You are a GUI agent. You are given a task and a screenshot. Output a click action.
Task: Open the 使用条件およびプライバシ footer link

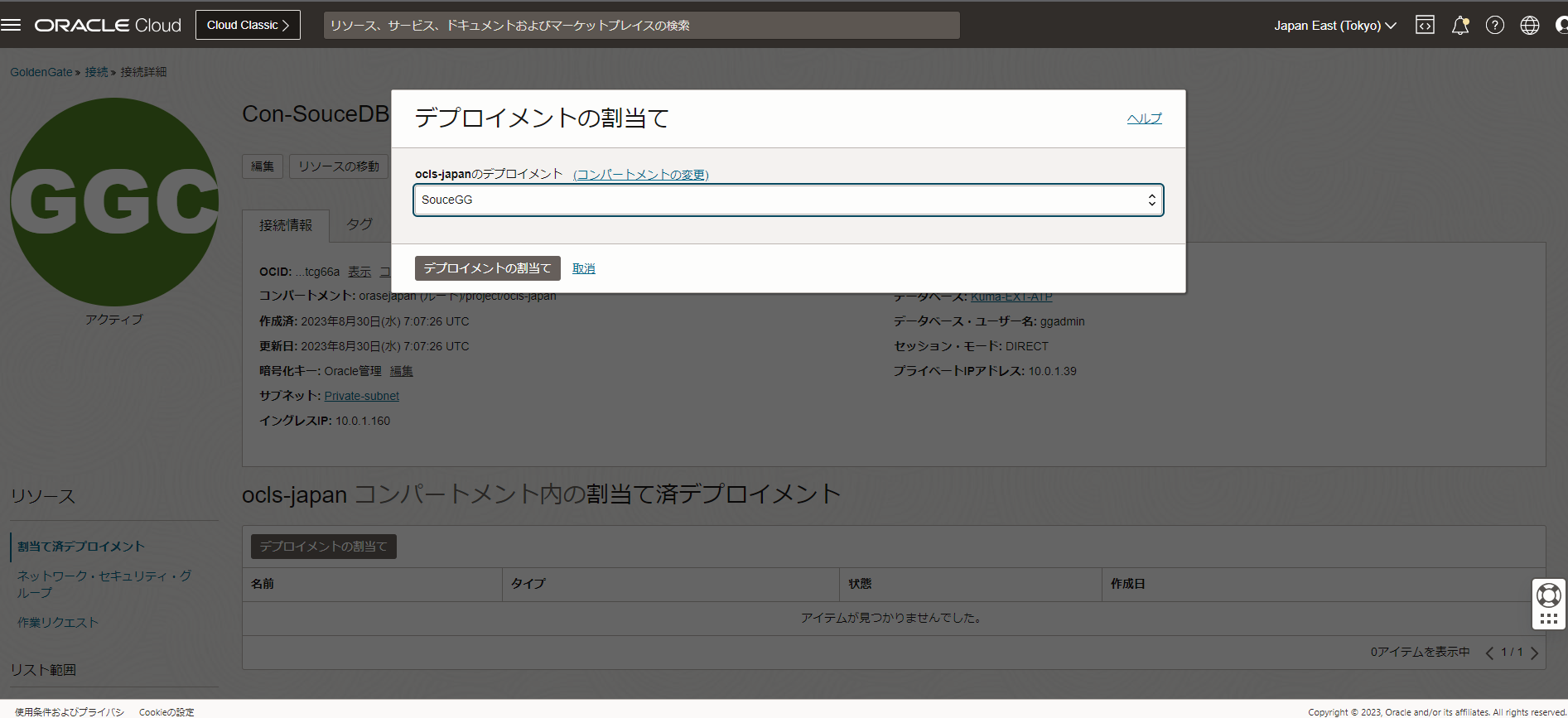point(70,711)
